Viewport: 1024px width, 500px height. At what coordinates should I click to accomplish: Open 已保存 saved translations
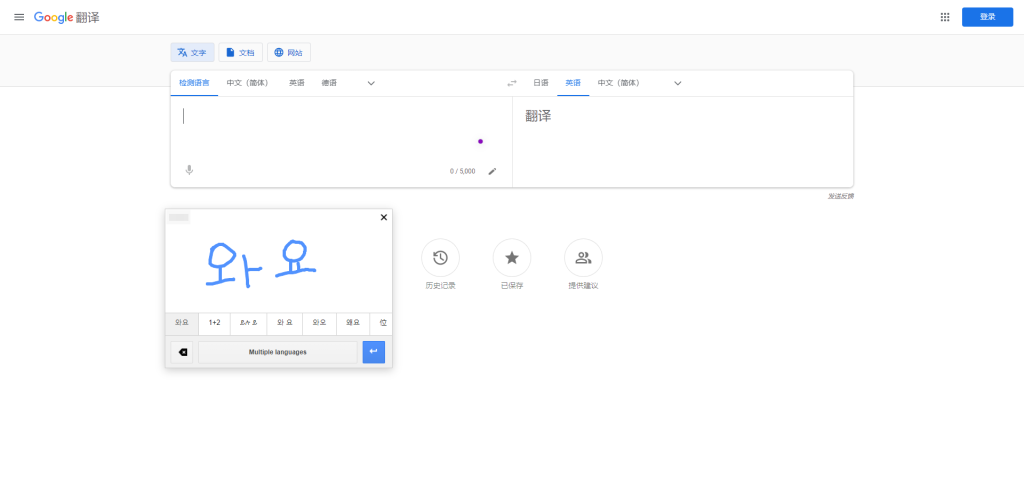point(512,258)
